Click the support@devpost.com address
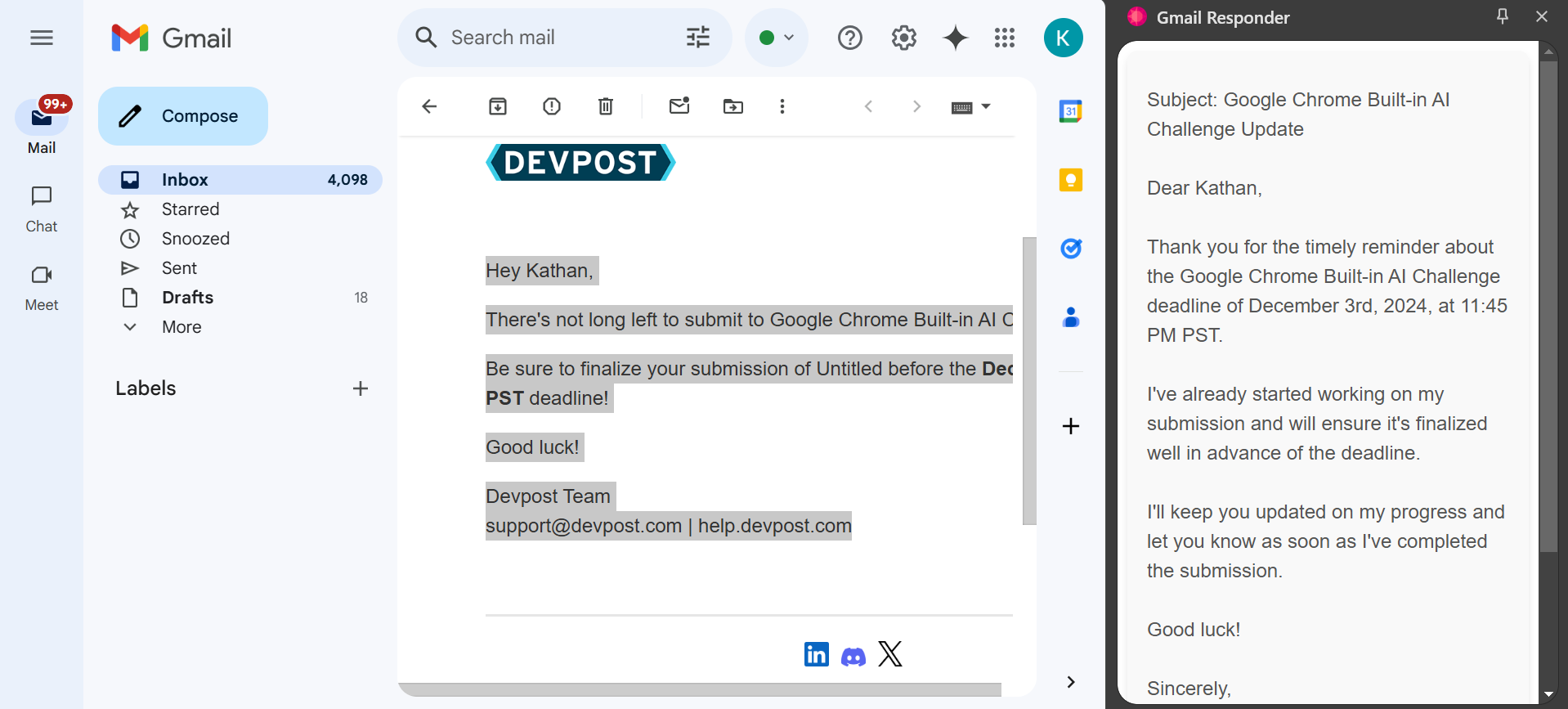Image resolution: width=1568 pixels, height=709 pixels. [x=584, y=526]
